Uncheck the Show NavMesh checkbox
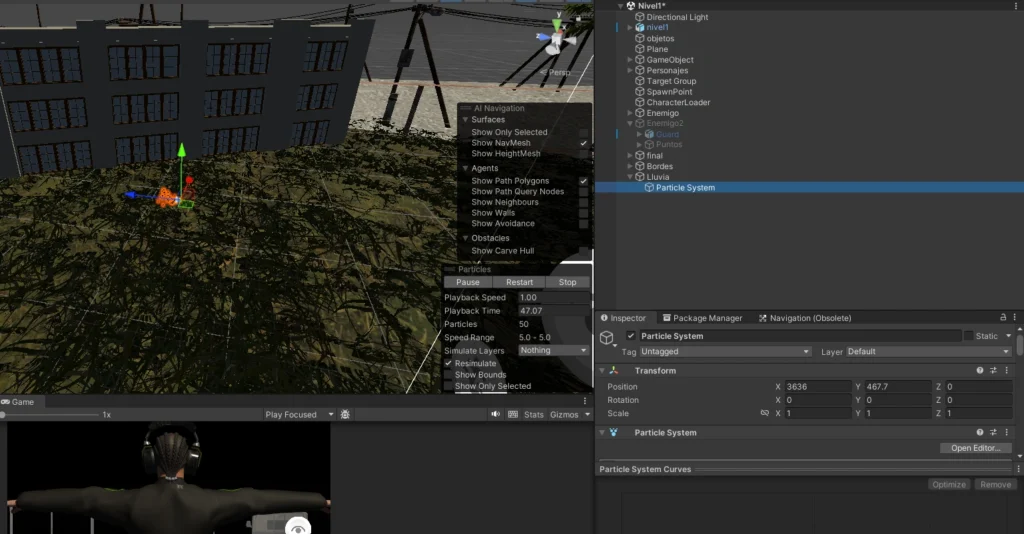 583,143
